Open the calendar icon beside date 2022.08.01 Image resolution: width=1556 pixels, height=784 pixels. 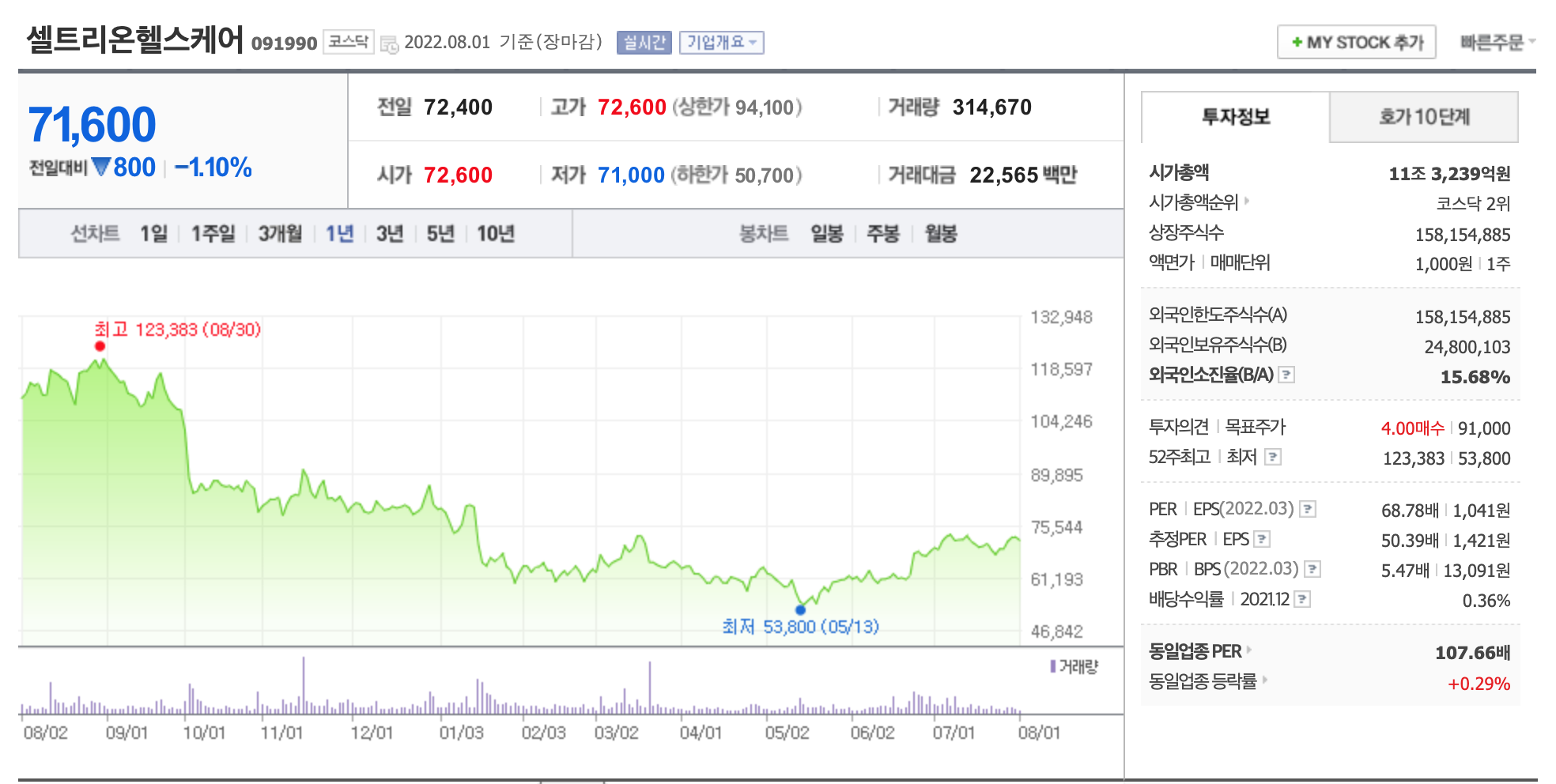(389, 43)
